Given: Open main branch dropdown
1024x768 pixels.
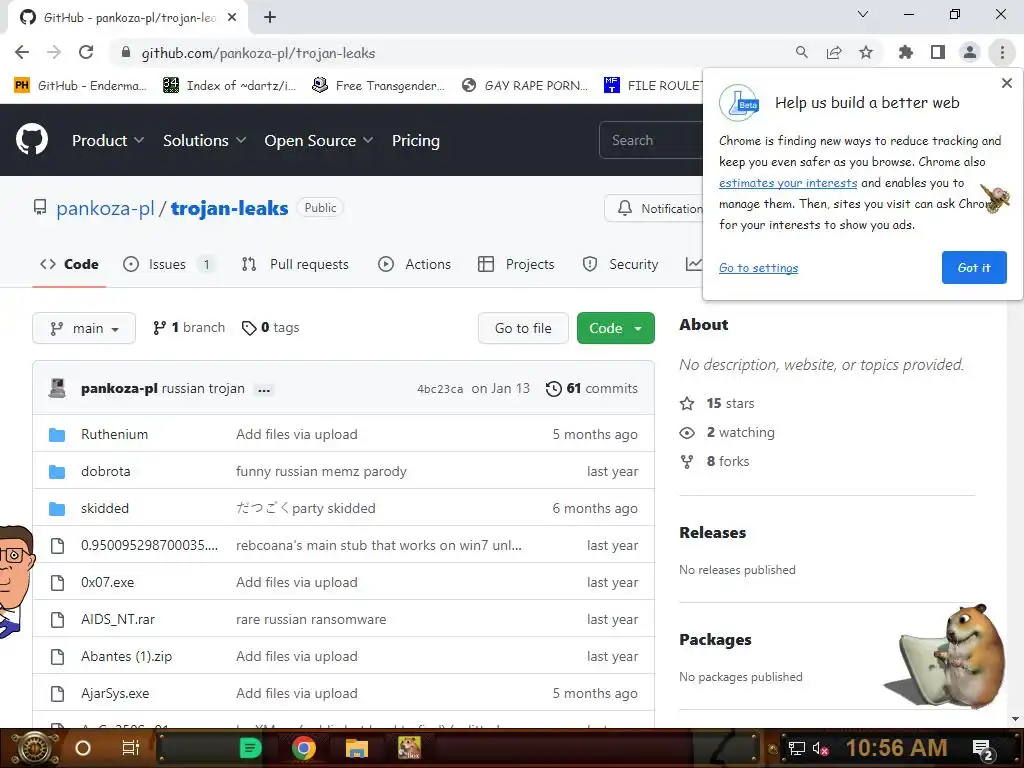Looking at the screenshot, I should coord(84,328).
